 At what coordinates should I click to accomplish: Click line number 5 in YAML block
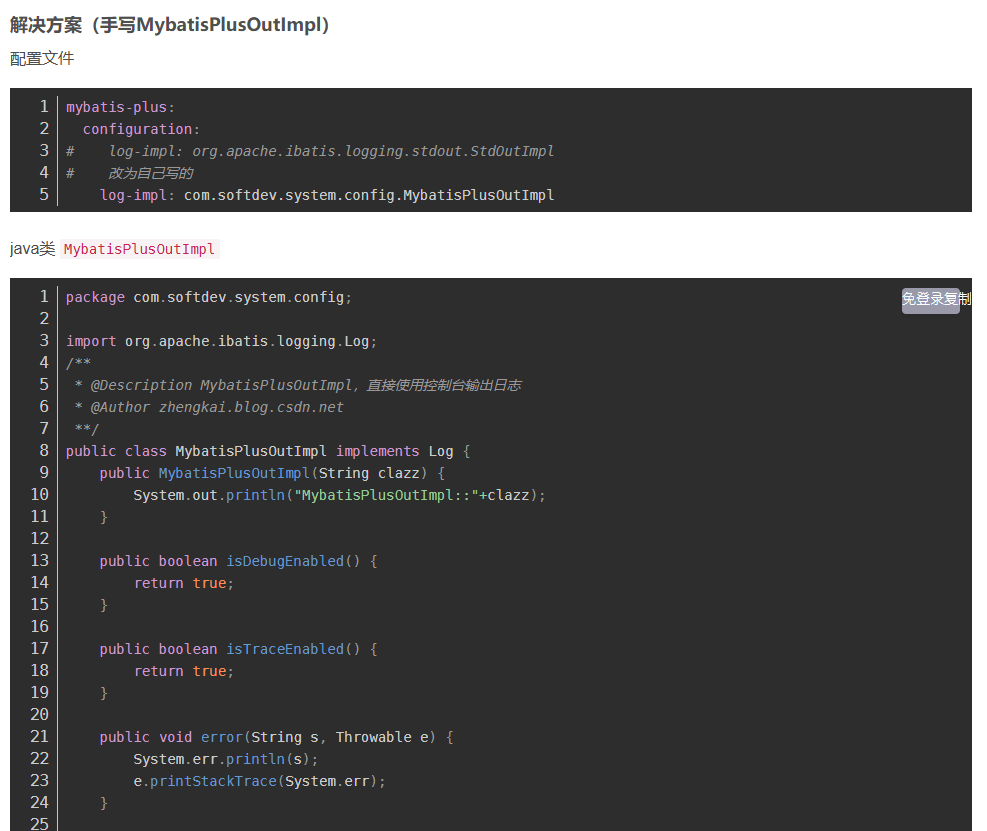point(44,195)
